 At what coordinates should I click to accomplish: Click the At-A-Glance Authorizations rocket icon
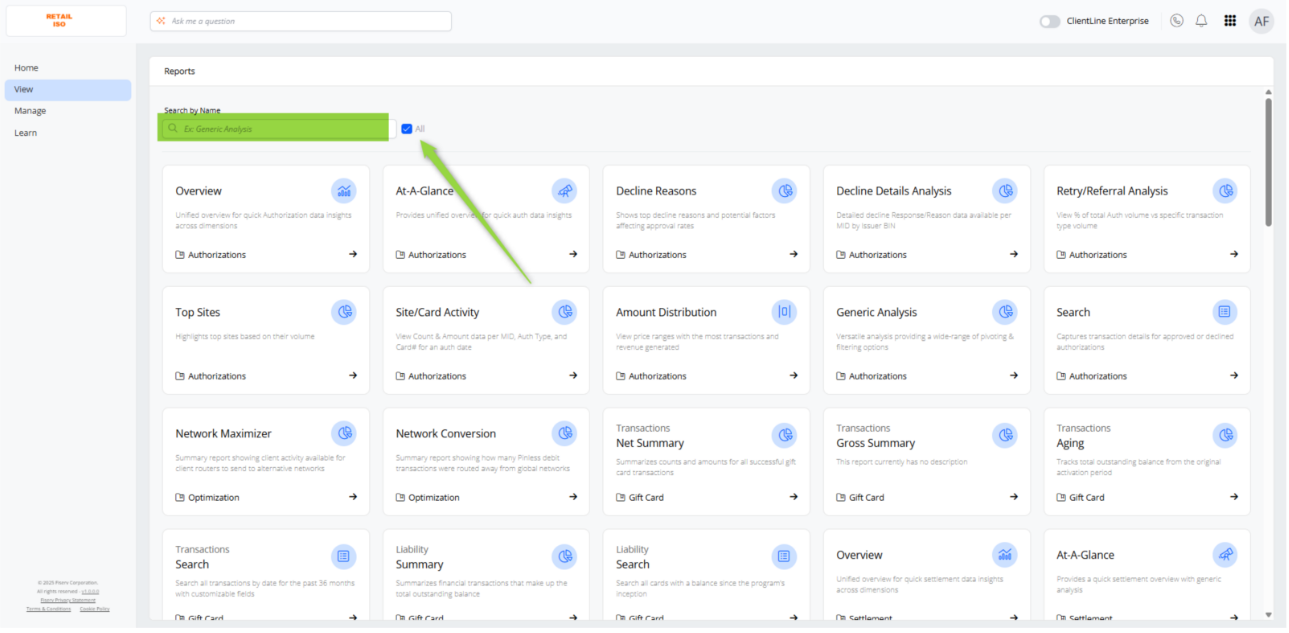pos(564,190)
